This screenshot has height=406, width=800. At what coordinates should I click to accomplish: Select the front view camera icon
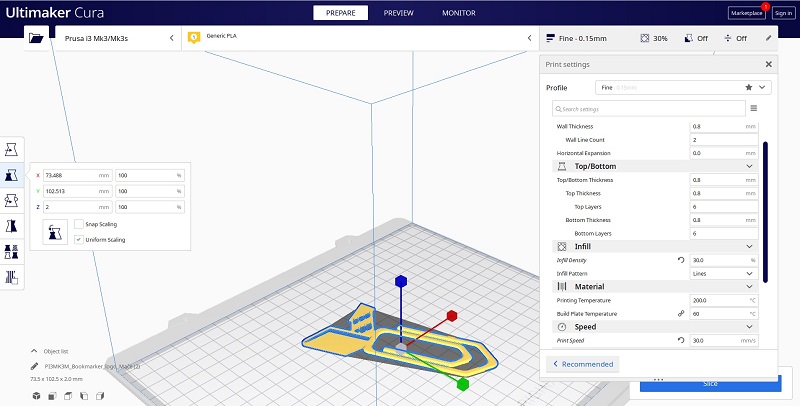[52, 396]
